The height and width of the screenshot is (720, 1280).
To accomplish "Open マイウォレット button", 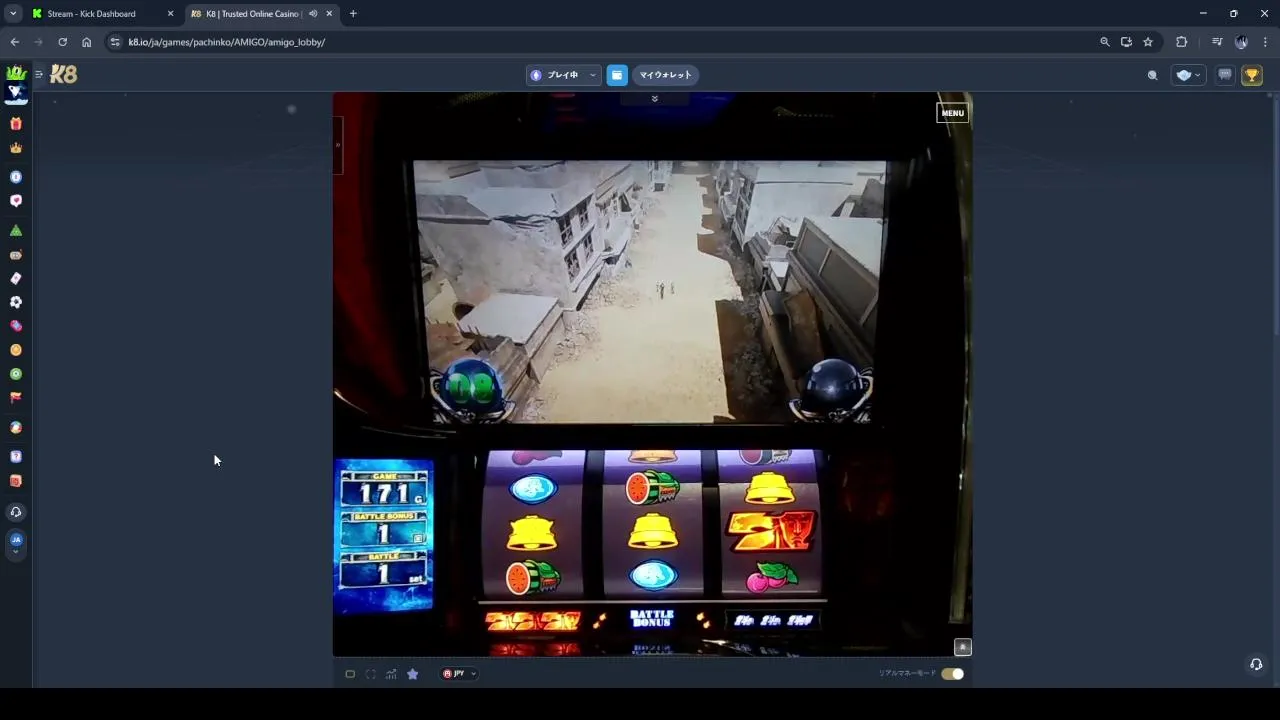I will click(665, 75).
